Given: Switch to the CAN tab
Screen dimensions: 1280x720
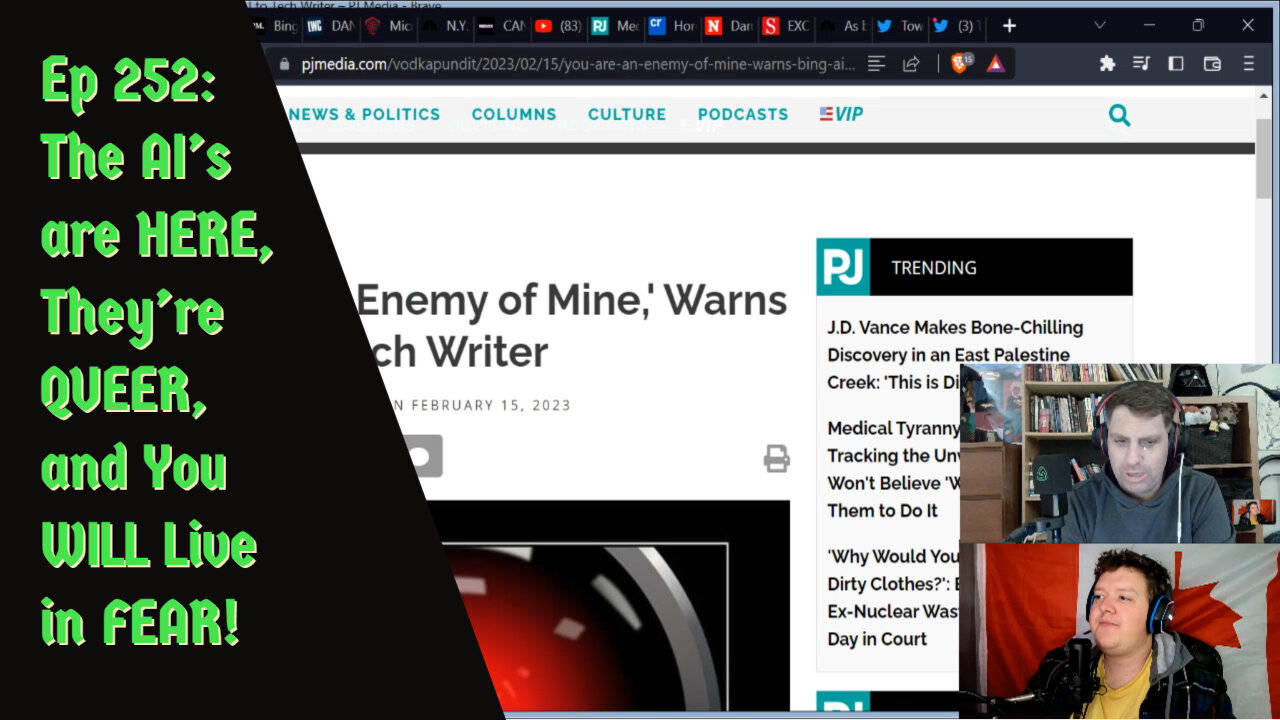Looking at the screenshot, I should click(x=501, y=26).
